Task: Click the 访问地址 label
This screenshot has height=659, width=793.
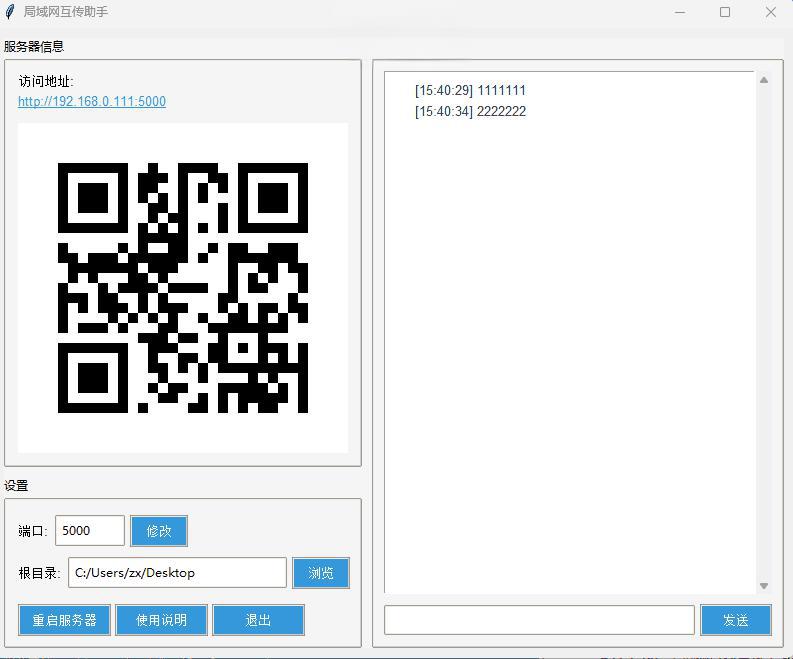Action: pos(46,81)
